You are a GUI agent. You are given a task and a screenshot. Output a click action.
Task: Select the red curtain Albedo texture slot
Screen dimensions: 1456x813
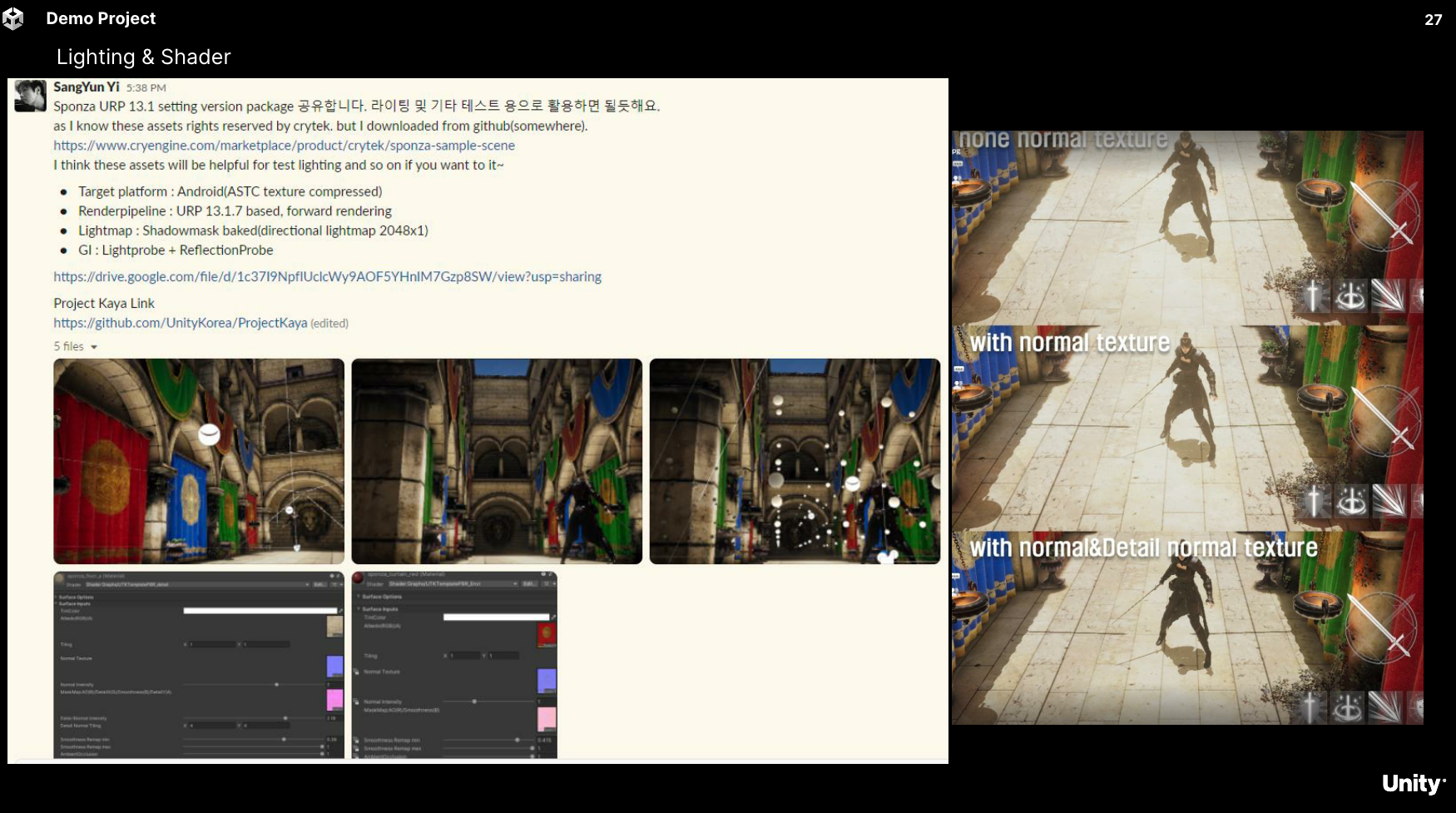547,635
